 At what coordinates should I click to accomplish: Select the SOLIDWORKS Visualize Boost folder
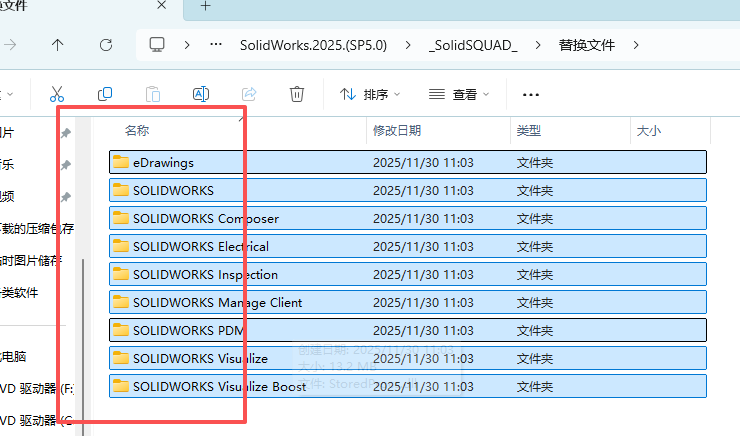[408, 386]
